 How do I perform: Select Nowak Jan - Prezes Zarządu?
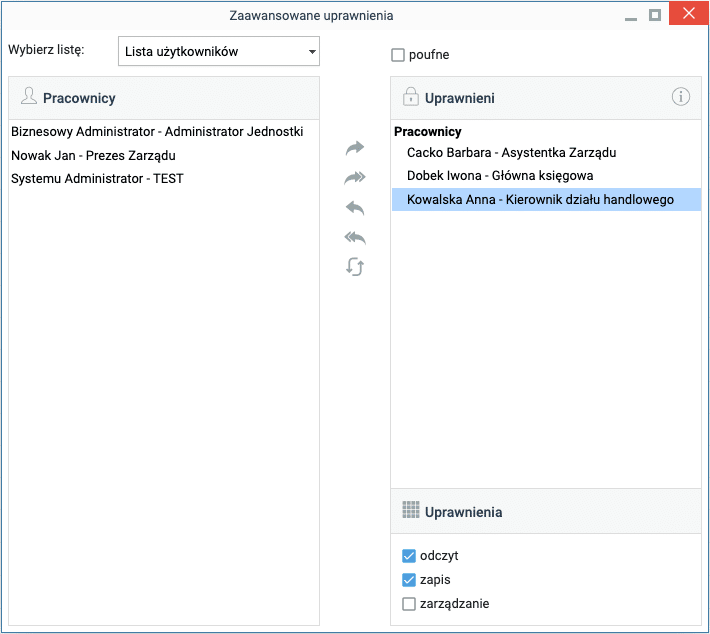tap(93, 155)
